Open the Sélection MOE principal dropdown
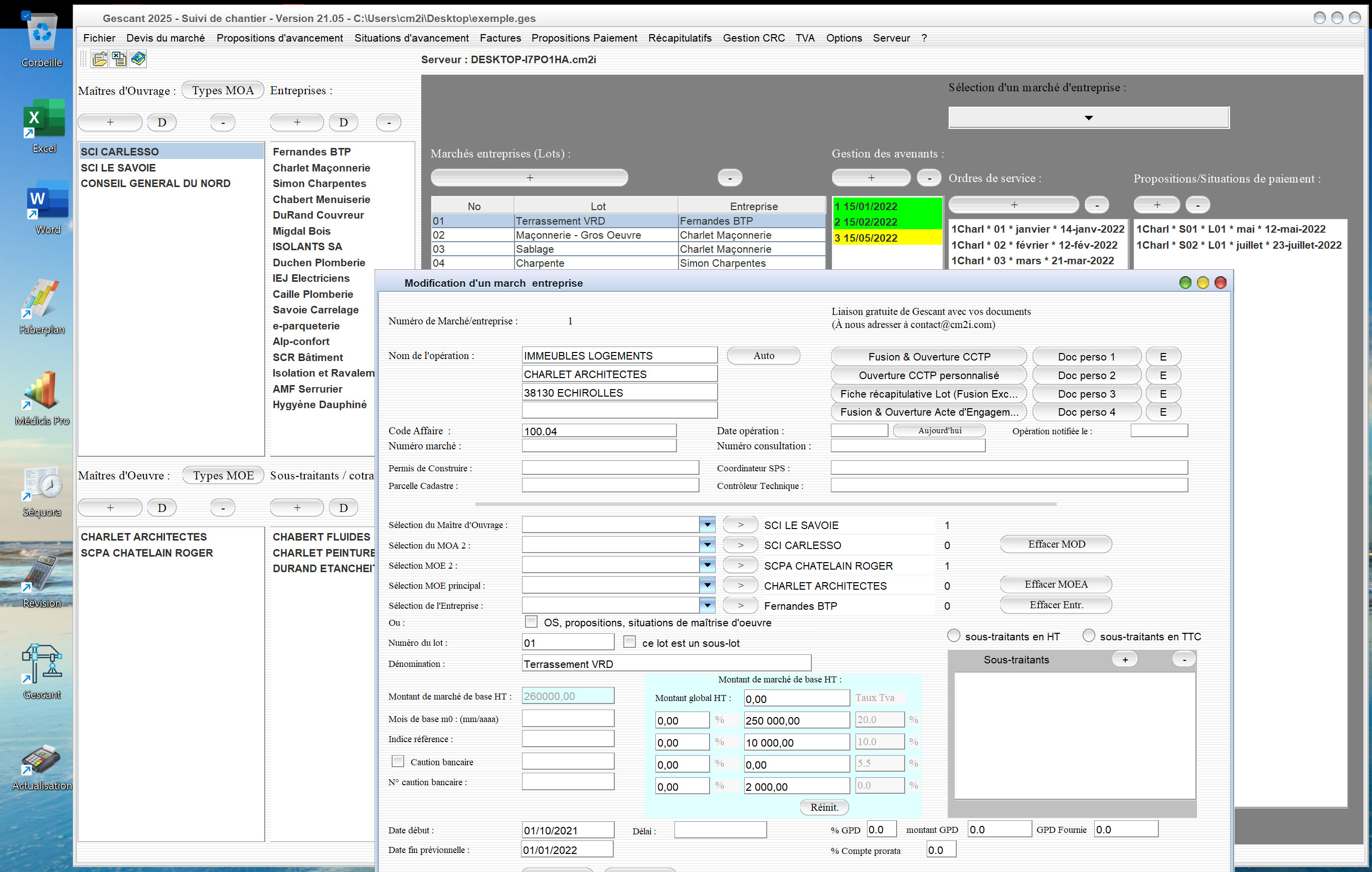Screen dimensions: 1372x872 pyautogui.click(x=707, y=584)
